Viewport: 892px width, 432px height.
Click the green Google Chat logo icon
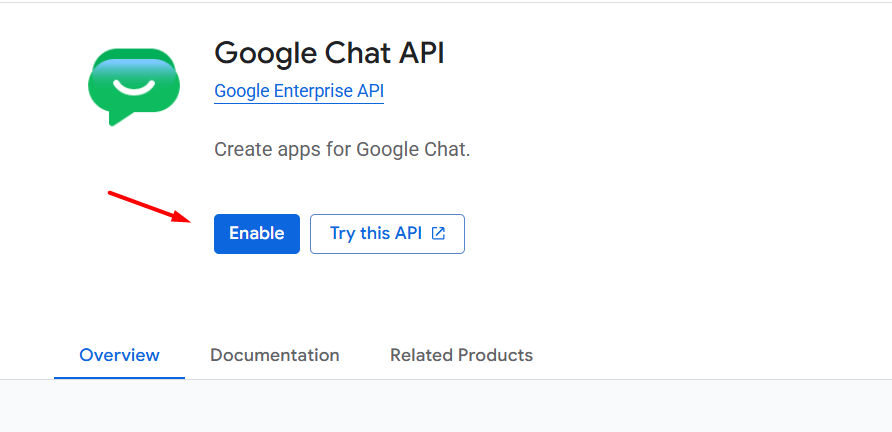[134, 87]
